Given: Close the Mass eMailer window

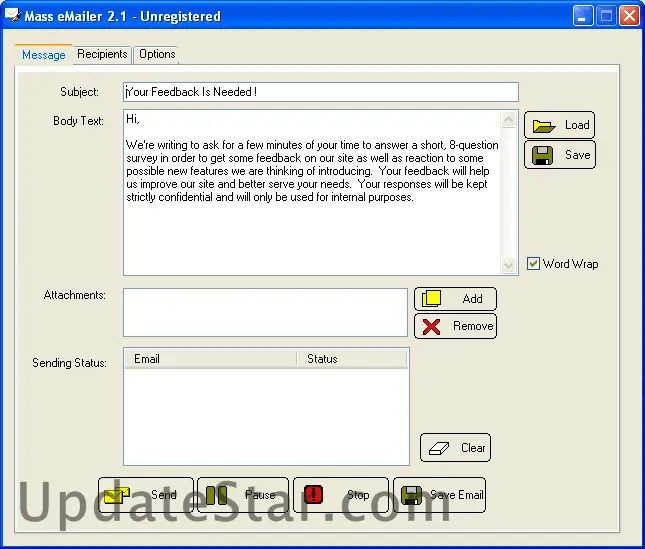Looking at the screenshot, I should point(629,16).
